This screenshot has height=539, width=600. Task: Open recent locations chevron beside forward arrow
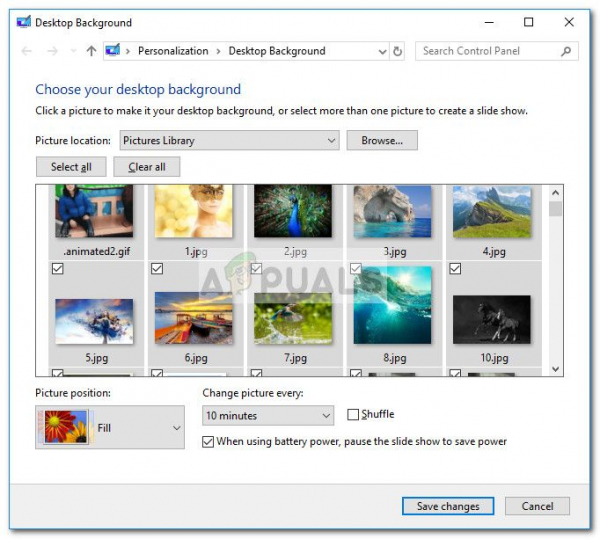(x=73, y=51)
